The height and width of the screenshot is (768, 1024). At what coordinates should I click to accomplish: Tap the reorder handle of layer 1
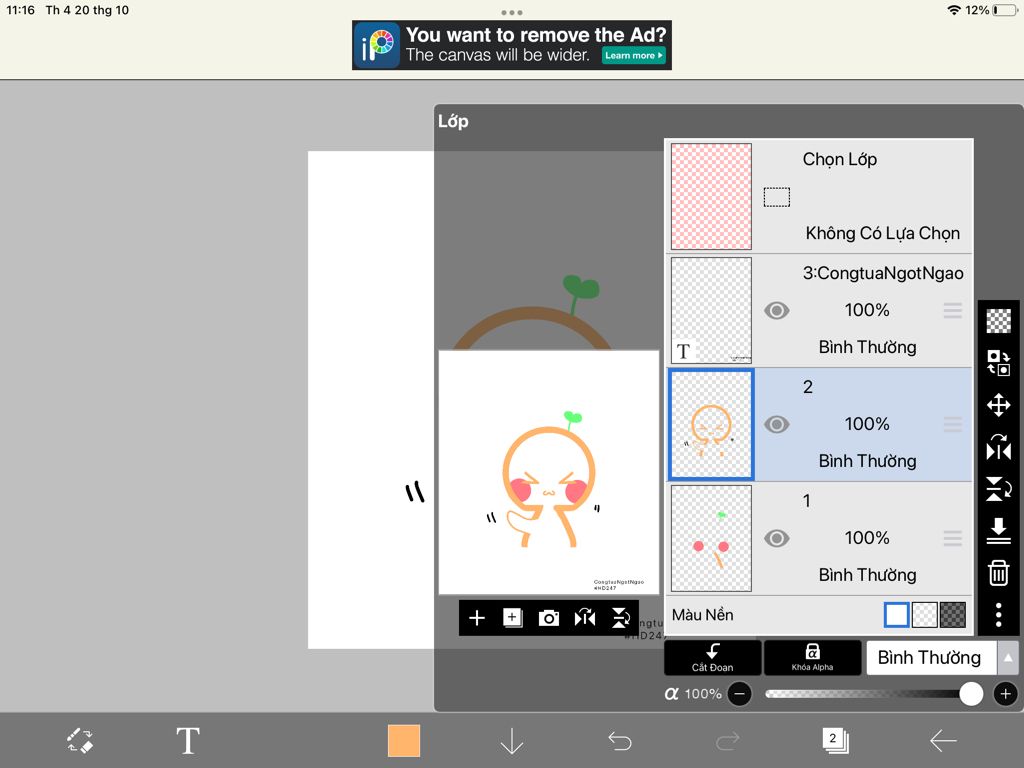(x=953, y=538)
